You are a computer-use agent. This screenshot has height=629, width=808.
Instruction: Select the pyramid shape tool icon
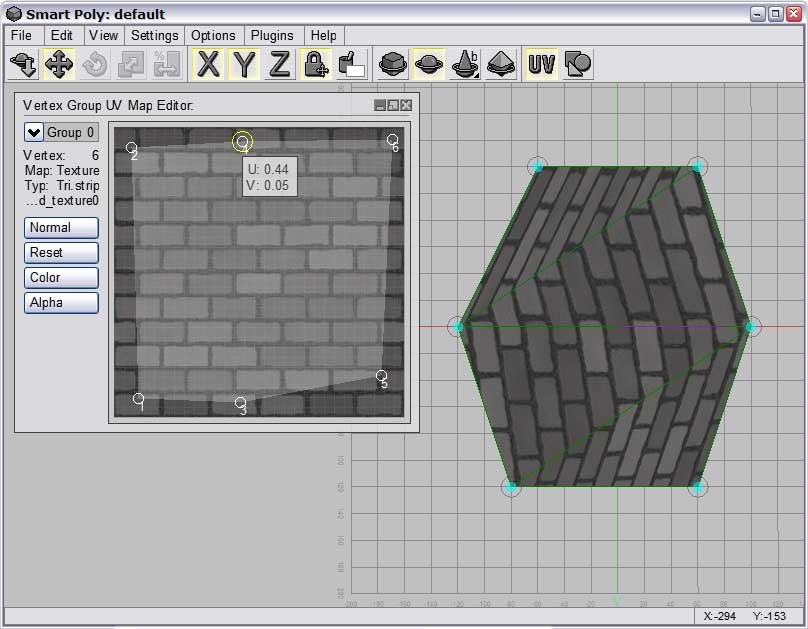coord(500,64)
